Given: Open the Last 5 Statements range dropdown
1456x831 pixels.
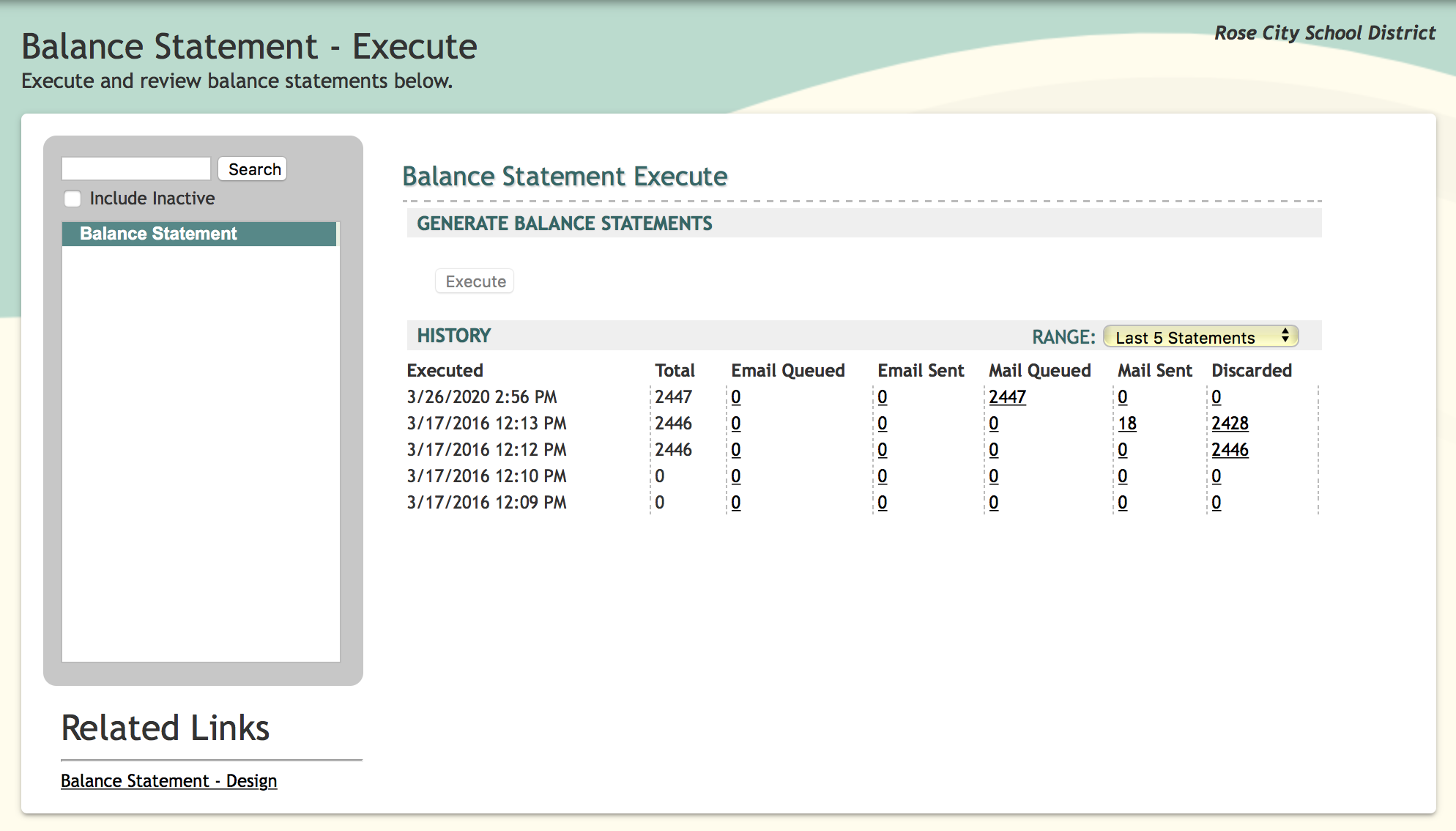Looking at the screenshot, I should point(1200,337).
